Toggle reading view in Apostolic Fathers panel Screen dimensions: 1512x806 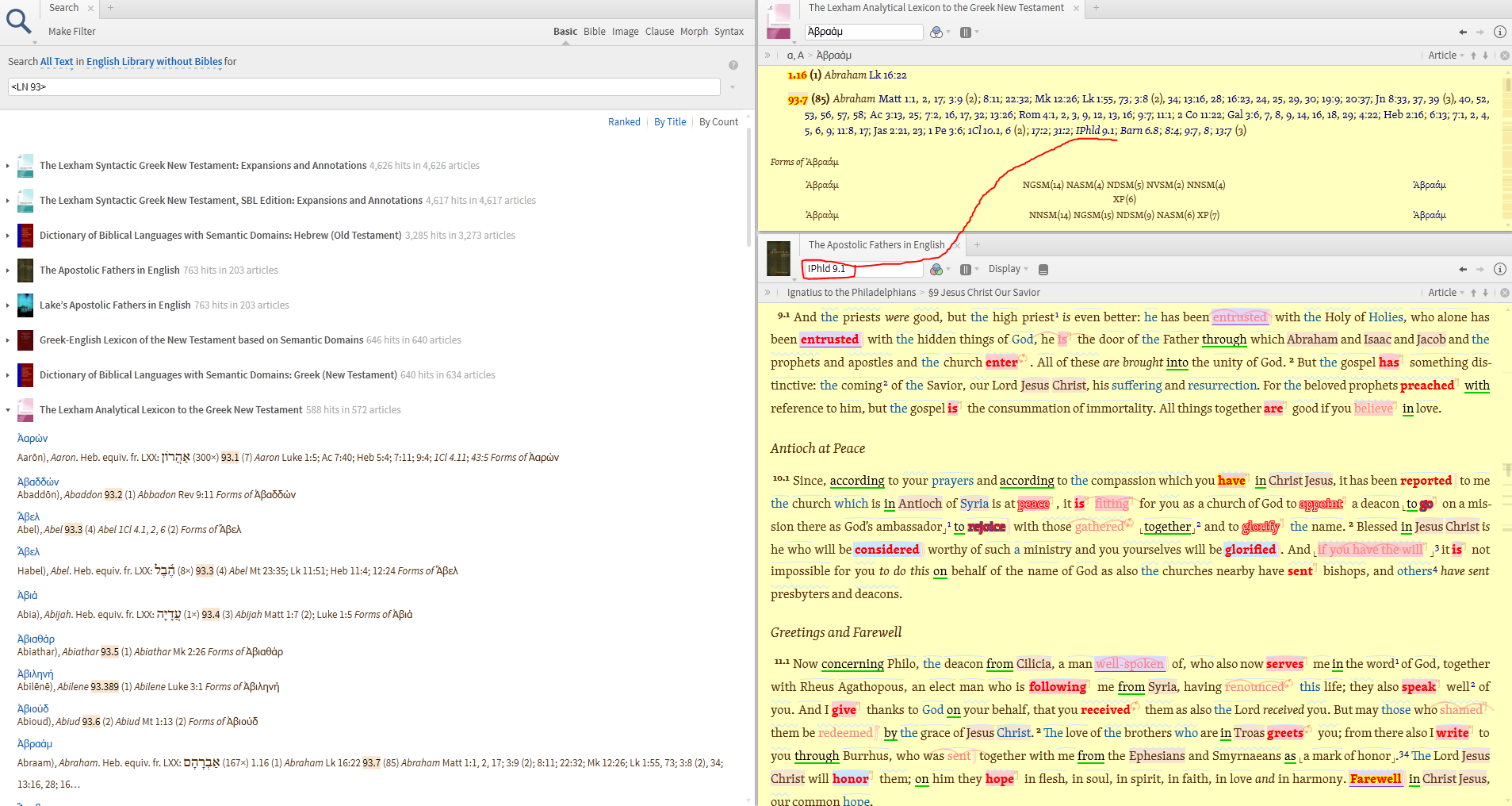(x=1043, y=270)
